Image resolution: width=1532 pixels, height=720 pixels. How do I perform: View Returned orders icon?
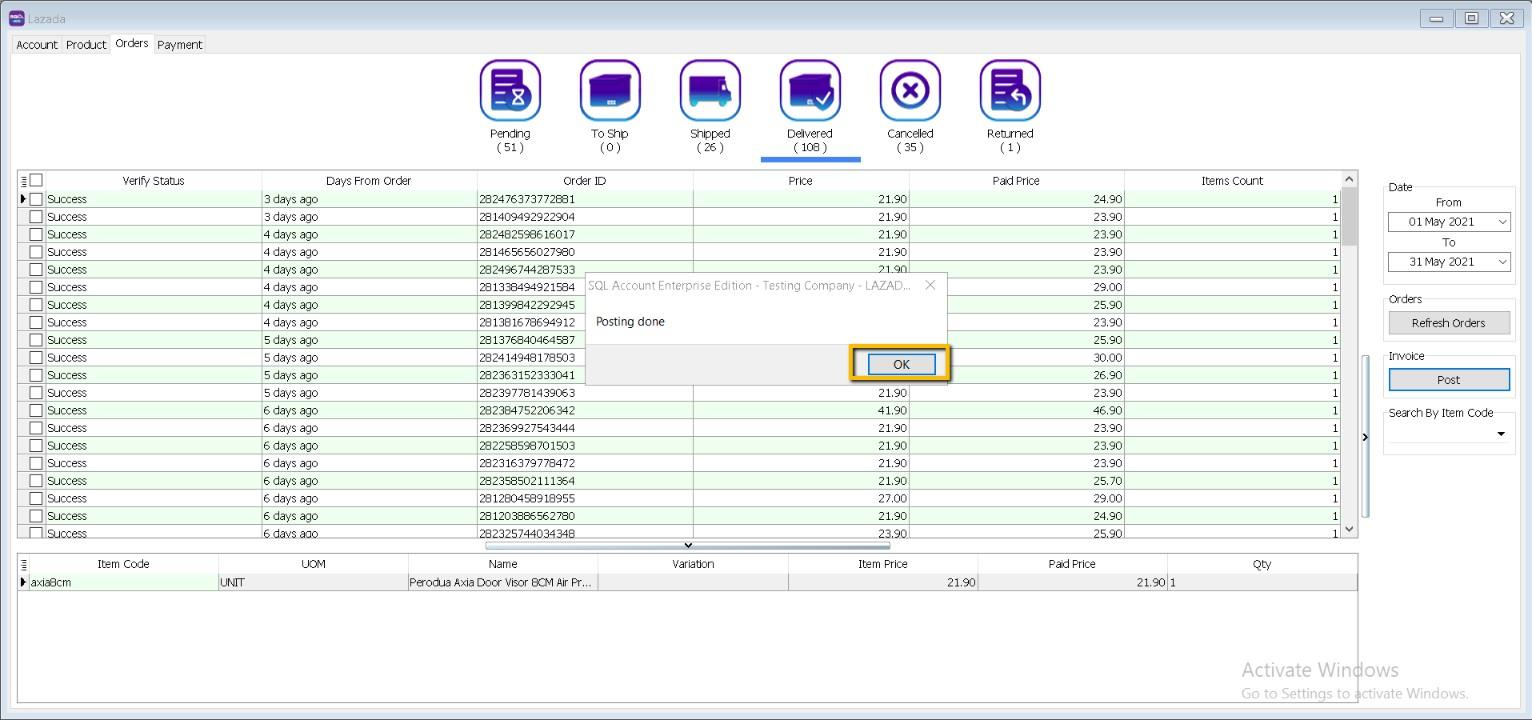coord(1010,90)
